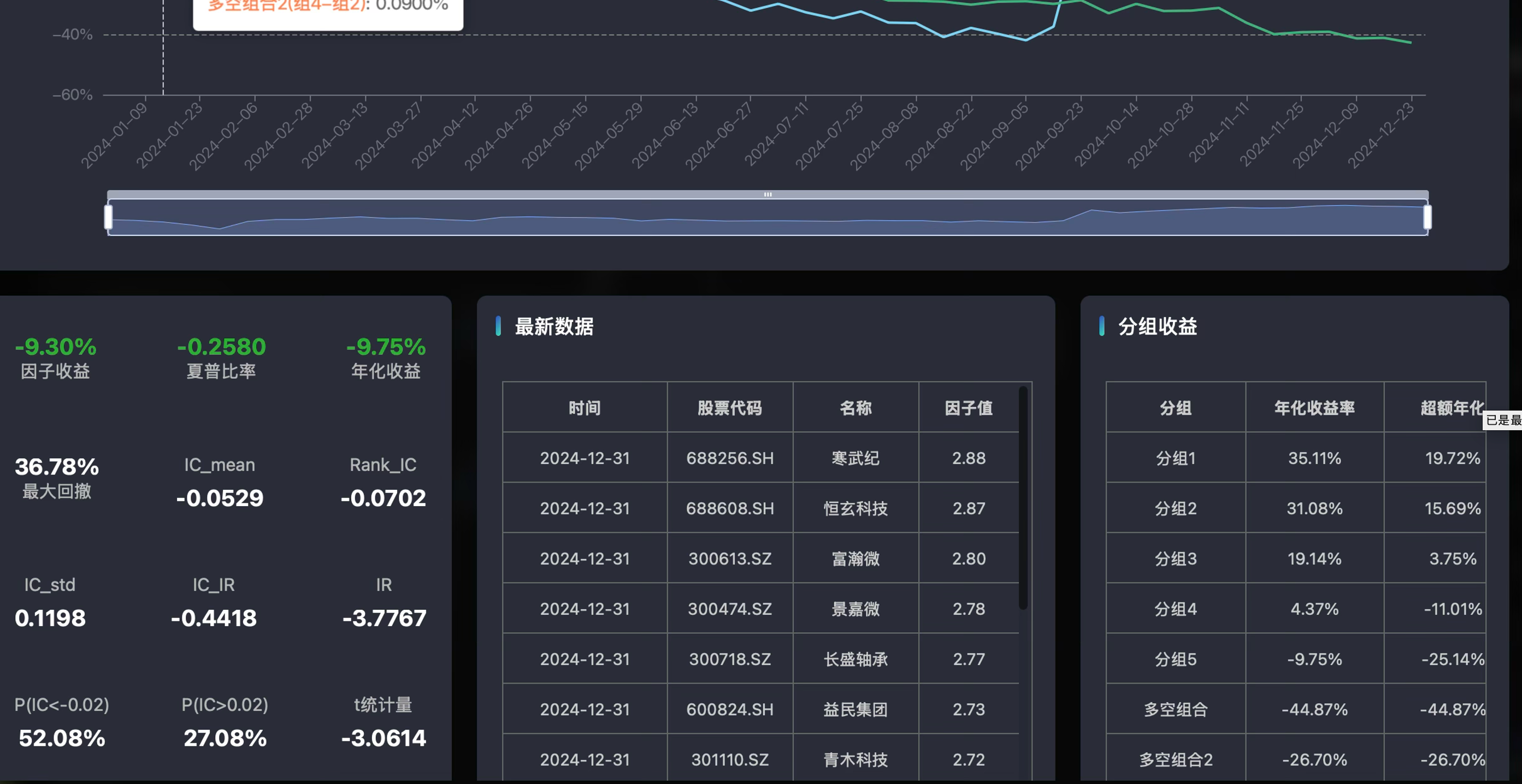
Task: Click the IC_mean value -0.0529
Action: point(219,498)
